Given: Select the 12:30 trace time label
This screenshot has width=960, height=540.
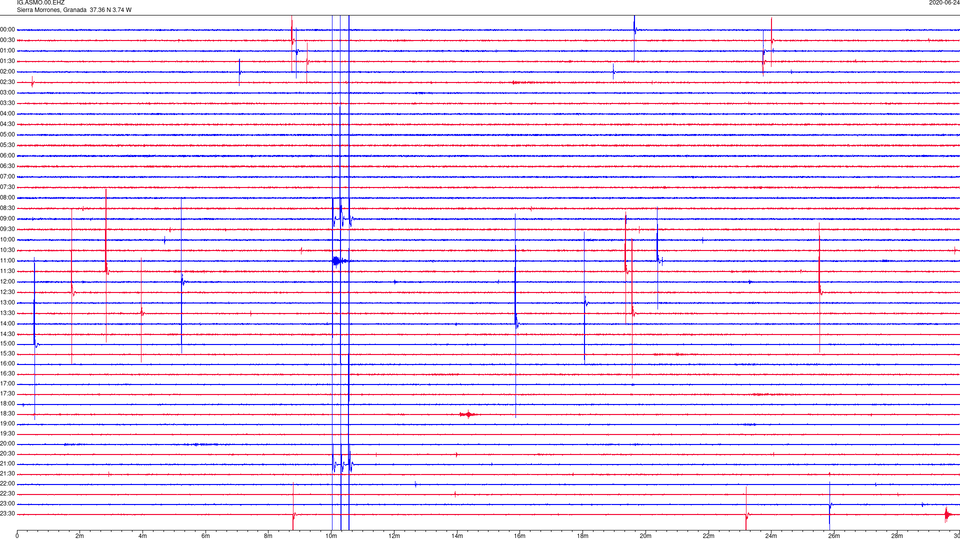Looking at the screenshot, I should 8,292.
